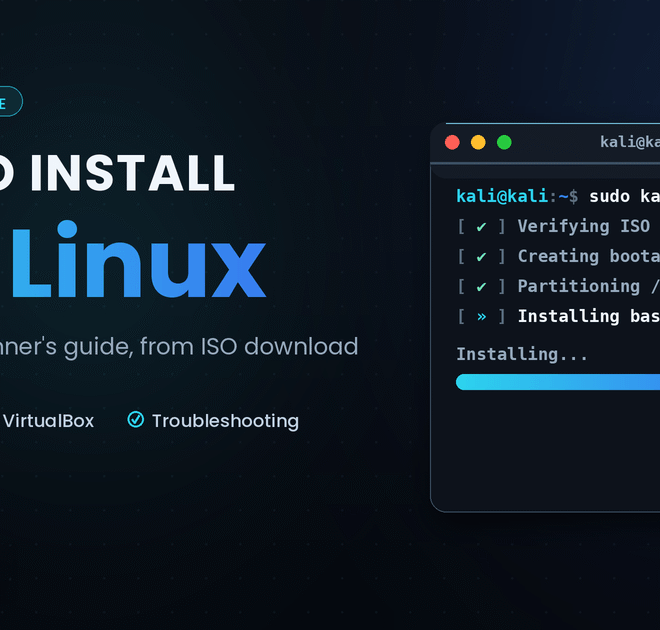The image size is (660, 630).
Task: Click the blue installation progress bar
Action: 558,382
